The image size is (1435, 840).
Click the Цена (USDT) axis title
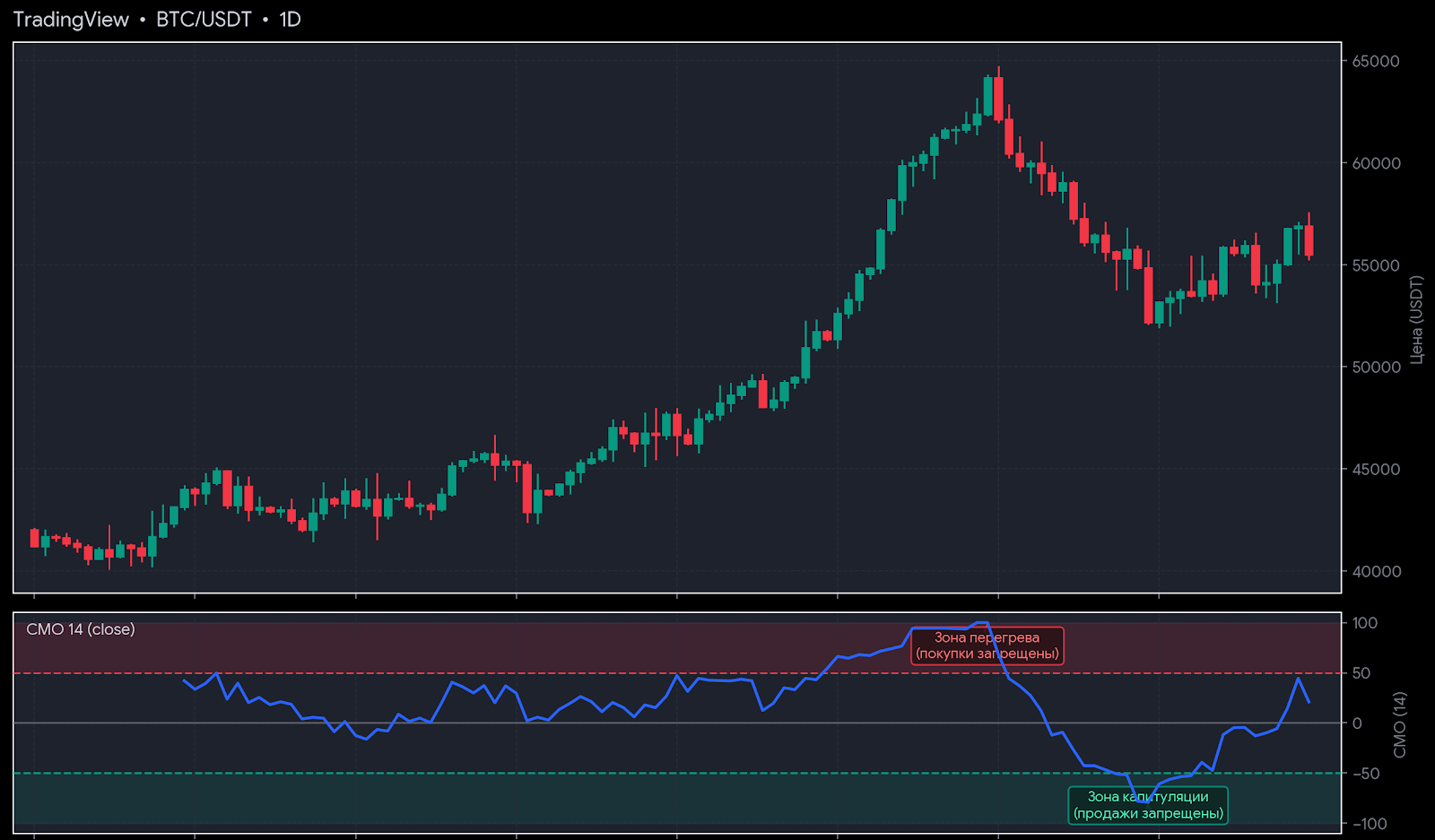tap(1416, 319)
